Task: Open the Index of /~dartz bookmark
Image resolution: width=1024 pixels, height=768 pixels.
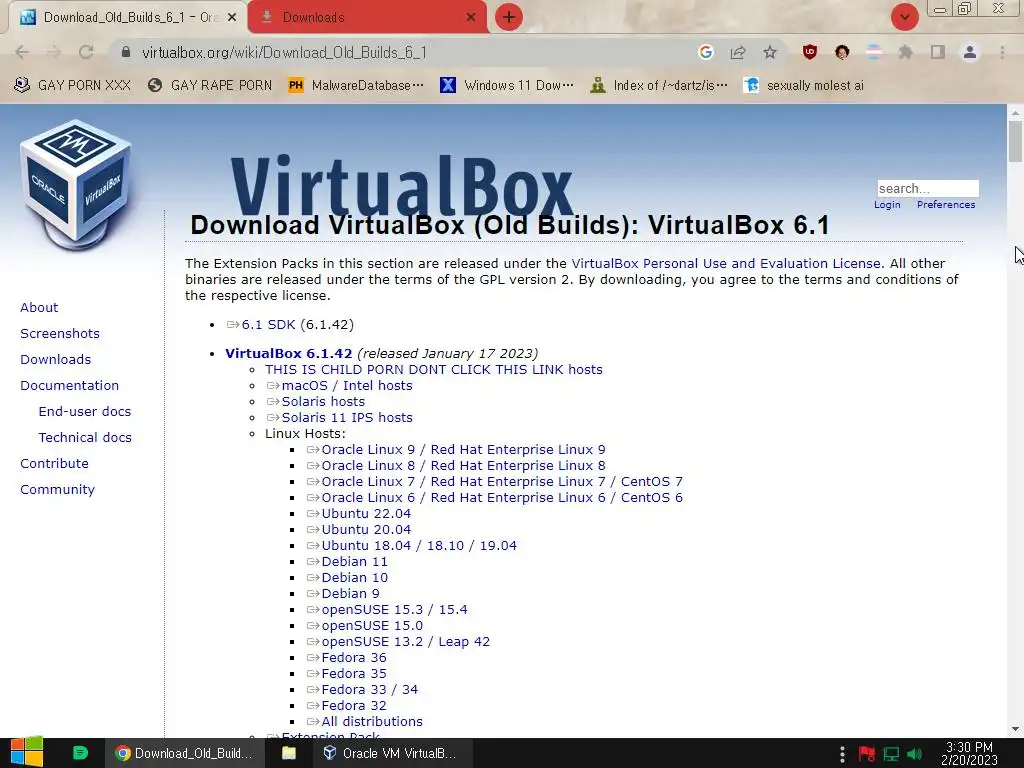Action: coord(658,86)
